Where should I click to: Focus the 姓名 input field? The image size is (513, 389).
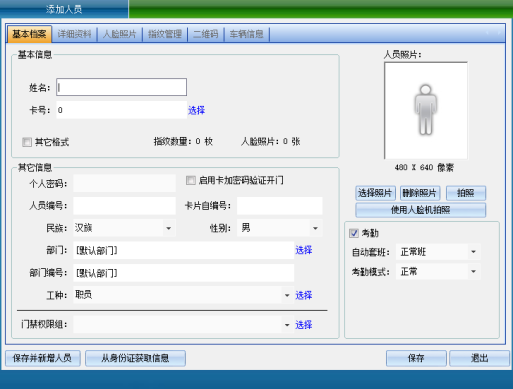(121, 87)
